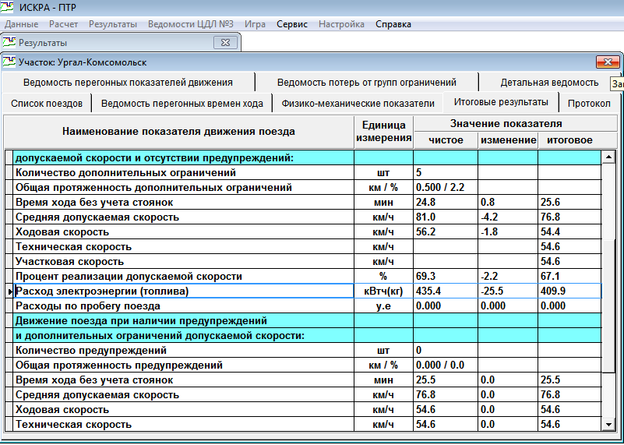Go to the Протокол tab

click(588, 103)
